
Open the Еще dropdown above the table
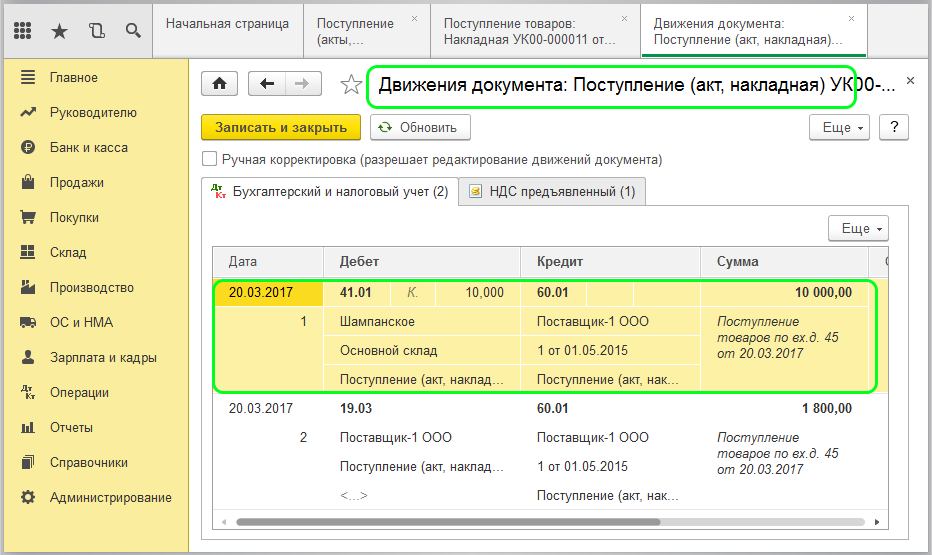point(858,229)
